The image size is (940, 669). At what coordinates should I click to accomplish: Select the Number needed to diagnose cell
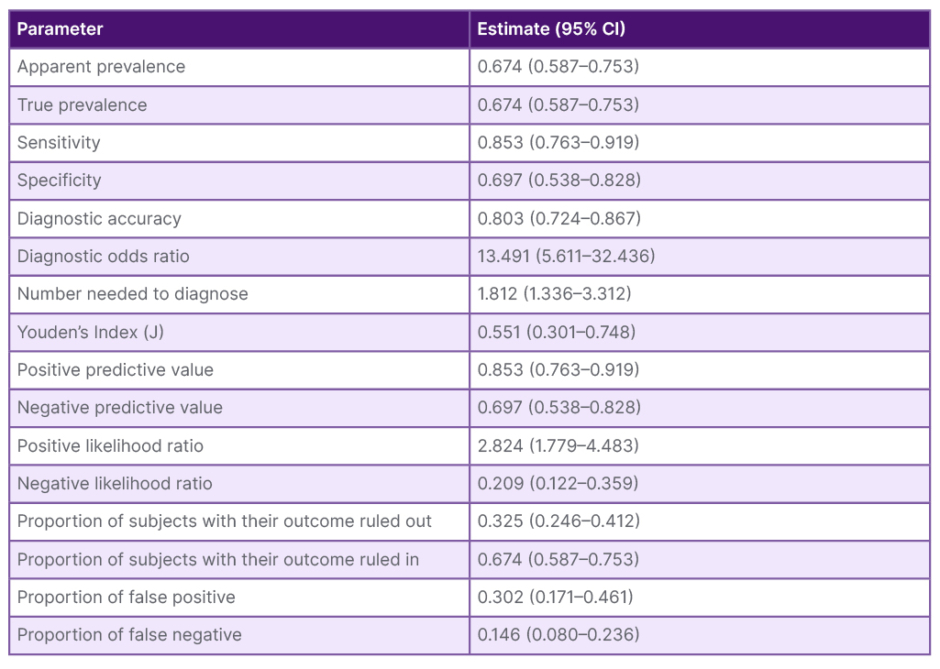coord(132,294)
